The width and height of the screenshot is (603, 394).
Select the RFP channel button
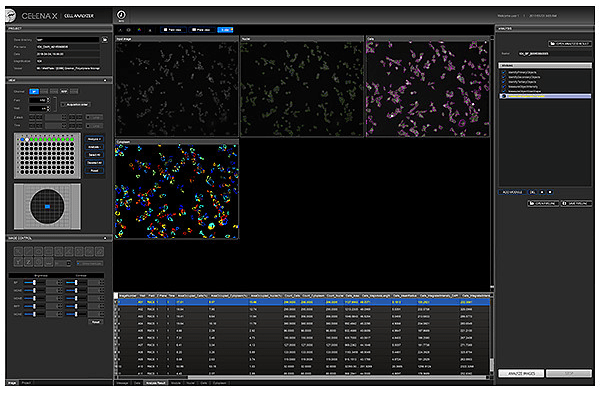pyautogui.click(x=64, y=91)
